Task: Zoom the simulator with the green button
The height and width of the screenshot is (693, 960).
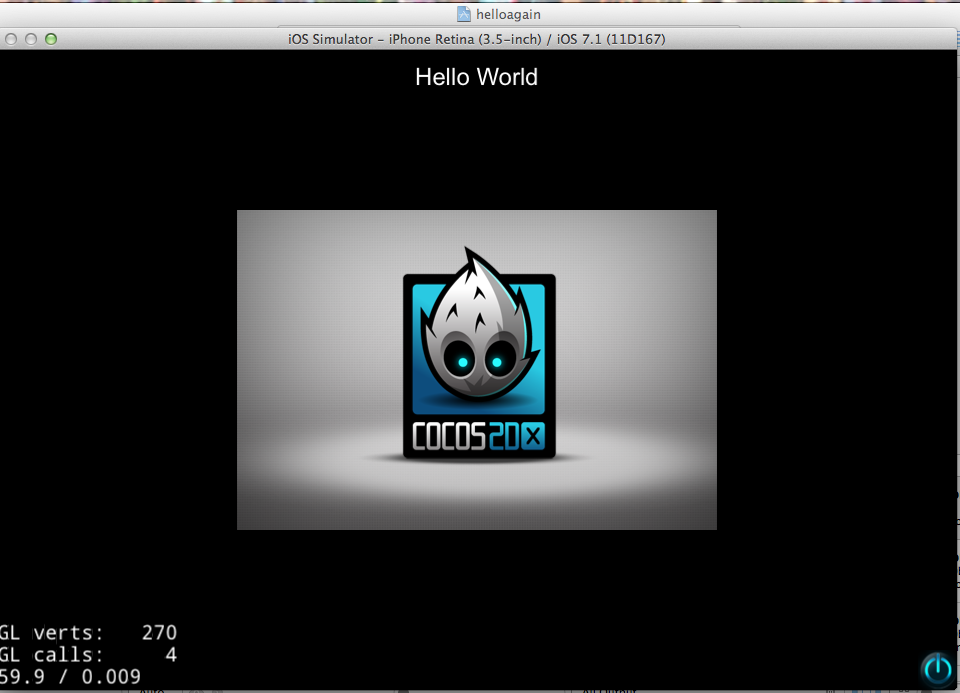Action: (51, 39)
